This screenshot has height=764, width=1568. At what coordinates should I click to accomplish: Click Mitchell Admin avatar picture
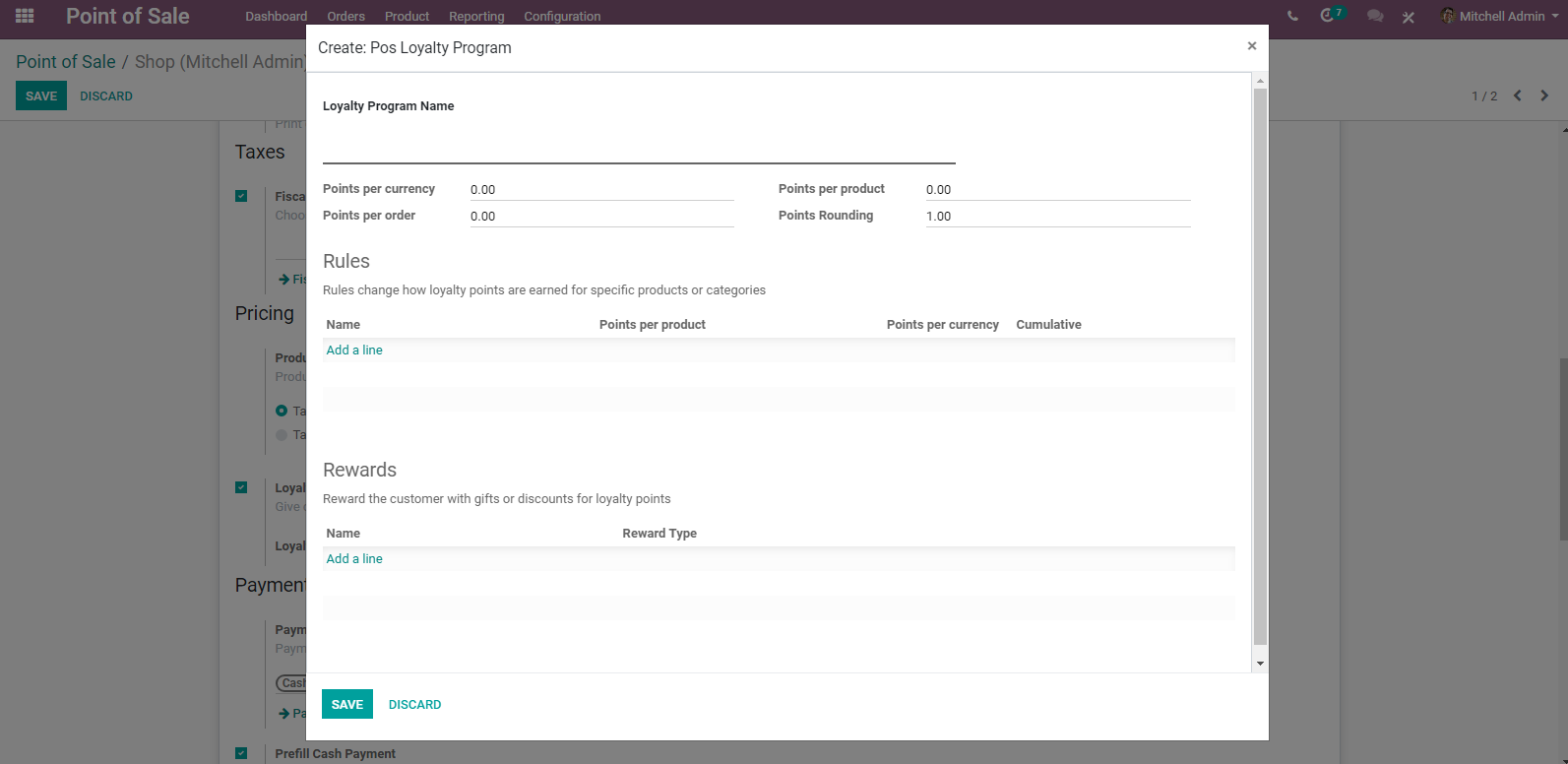pos(1448,16)
